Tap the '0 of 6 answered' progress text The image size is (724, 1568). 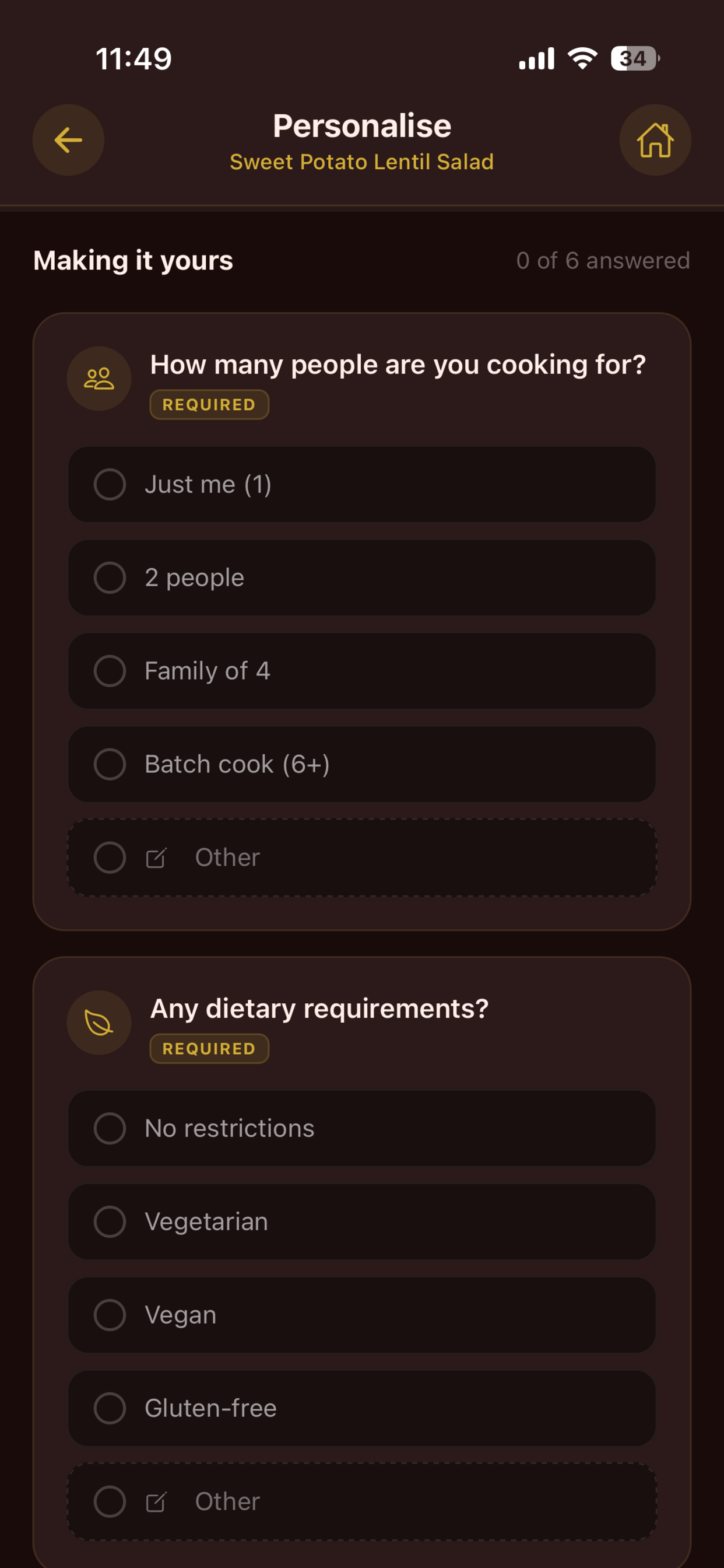[x=603, y=261]
